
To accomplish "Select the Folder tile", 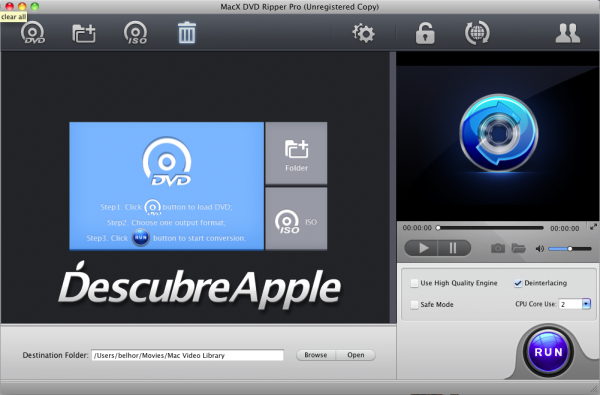I will coord(296,153).
